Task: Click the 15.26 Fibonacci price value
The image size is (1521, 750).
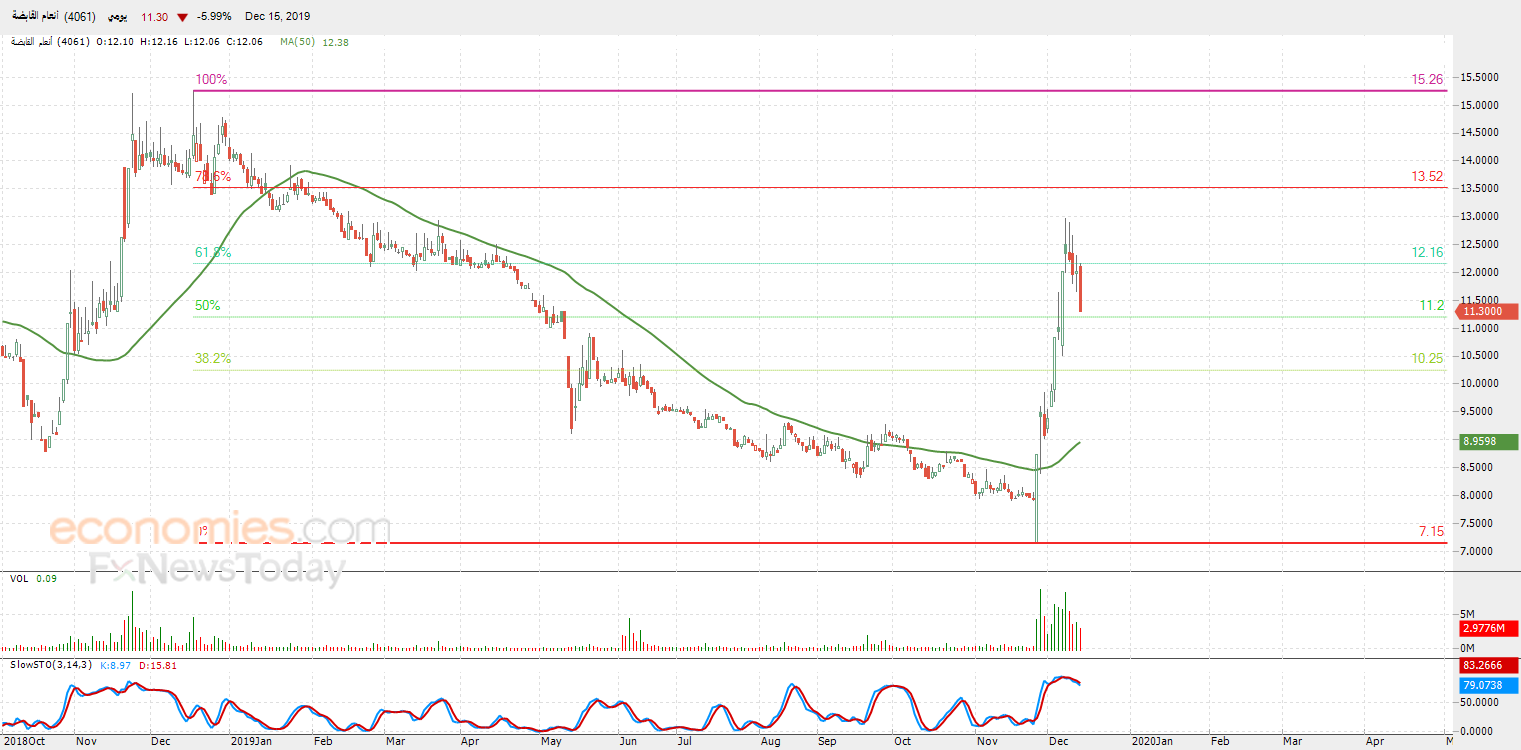Action: pyautogui.click(x=1428, y=79)
